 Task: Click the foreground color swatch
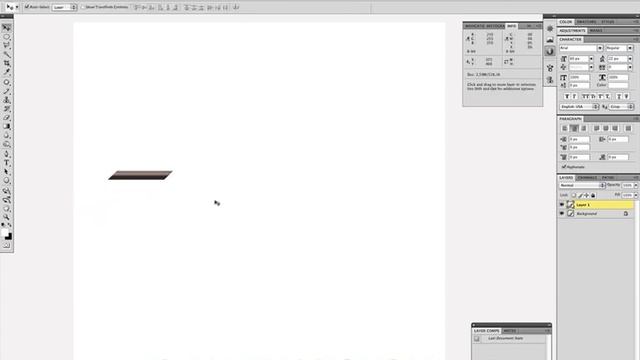click(x=5, y=233)
